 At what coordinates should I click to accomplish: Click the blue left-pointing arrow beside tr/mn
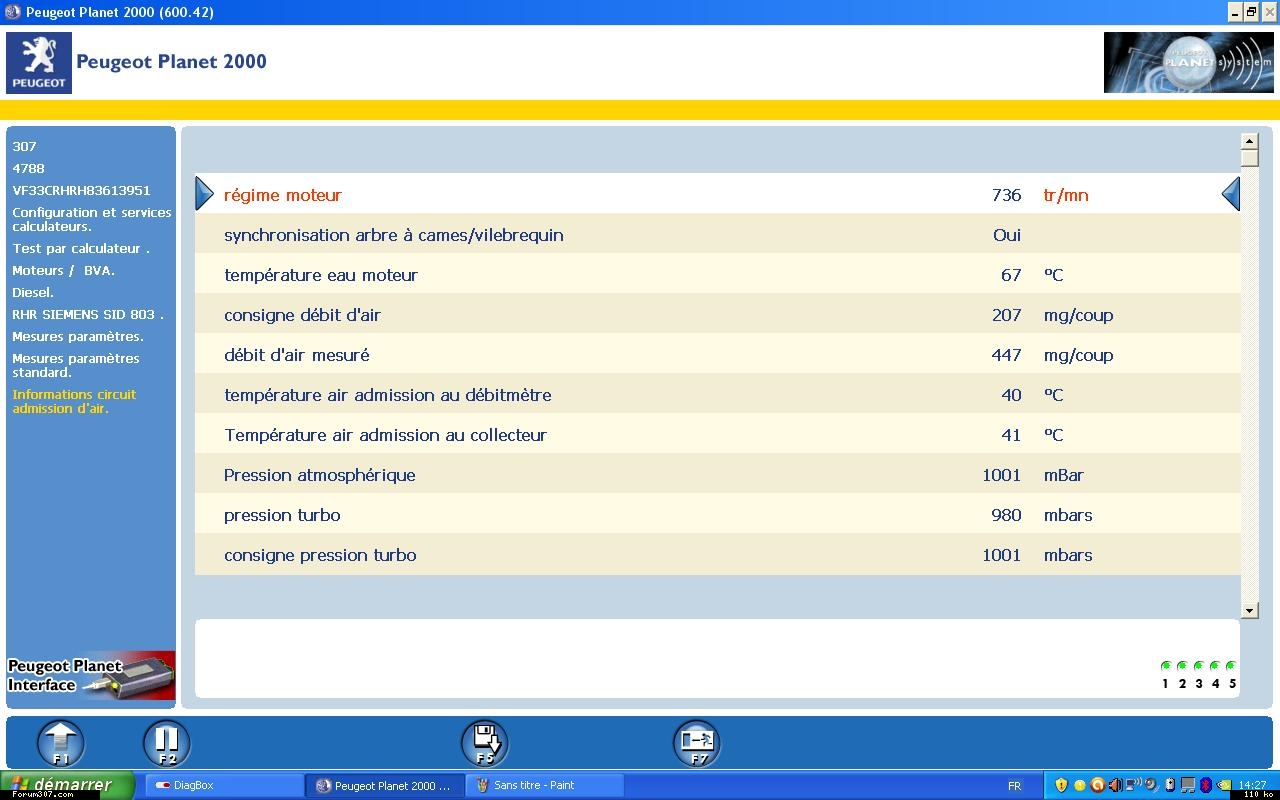point(1231,193)
